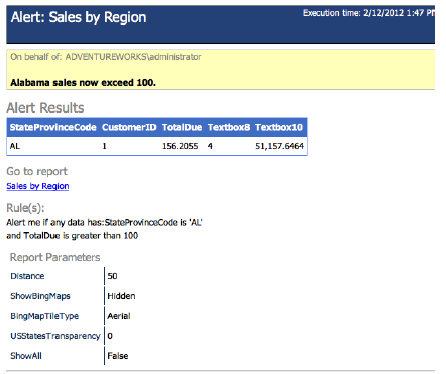Click the Rule(s) description text
The image size is (446, 374).
tap(105, 229)
